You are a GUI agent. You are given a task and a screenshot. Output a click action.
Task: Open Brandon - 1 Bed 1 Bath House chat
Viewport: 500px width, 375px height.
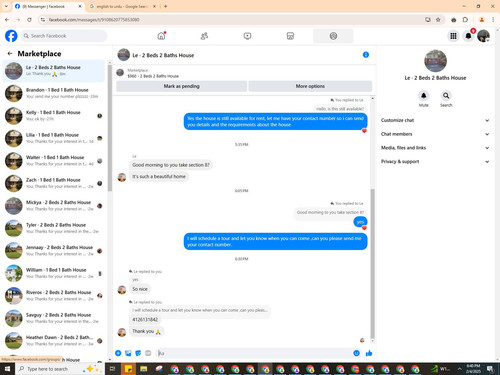54,93
